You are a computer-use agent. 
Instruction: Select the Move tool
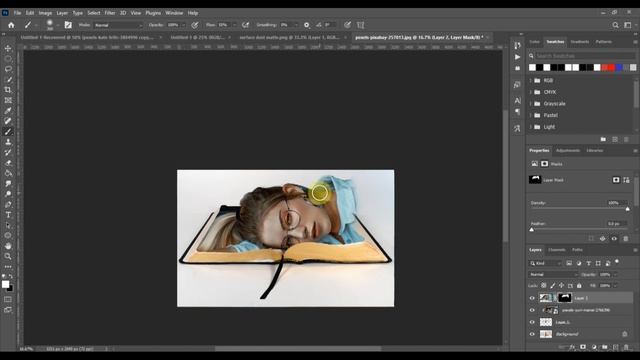pos(8,48)
